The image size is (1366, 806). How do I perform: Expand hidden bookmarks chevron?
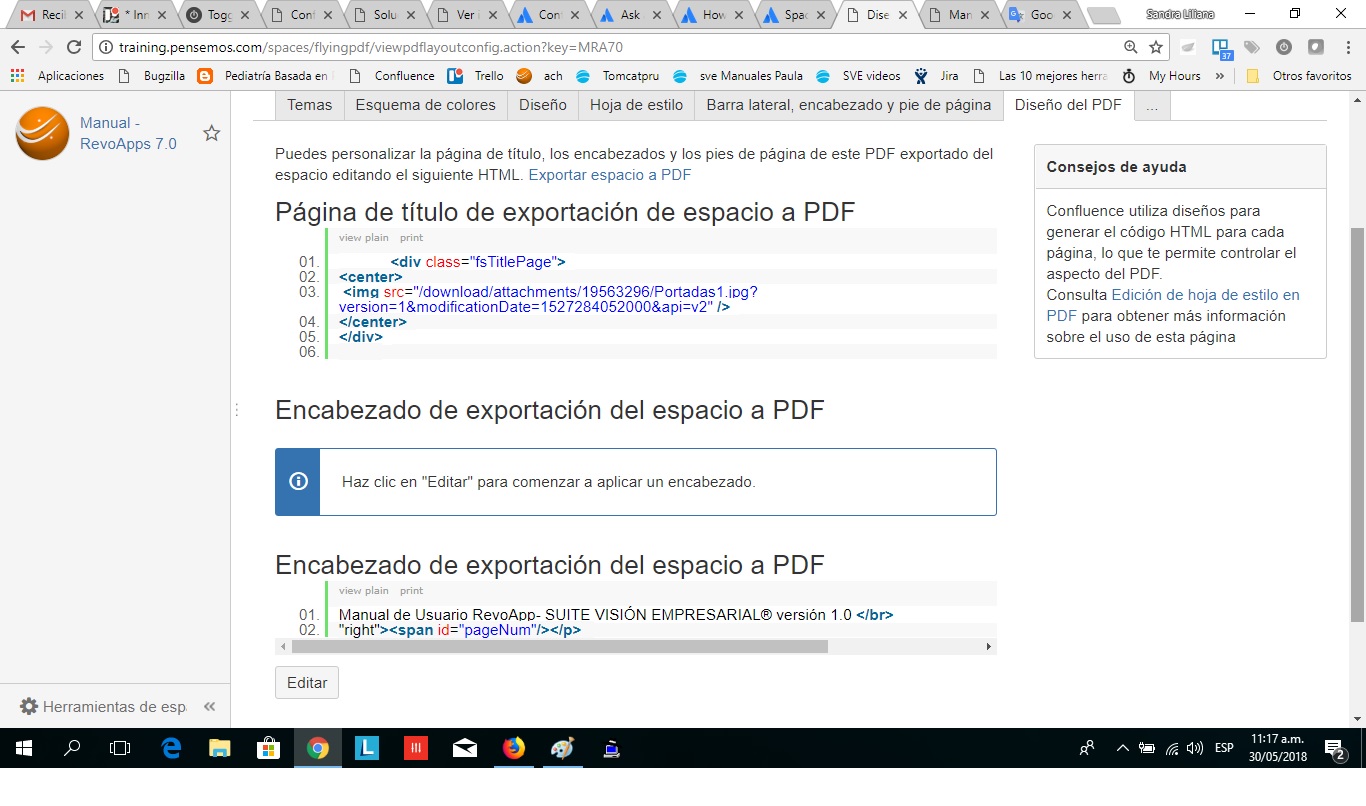[1220, 76]
